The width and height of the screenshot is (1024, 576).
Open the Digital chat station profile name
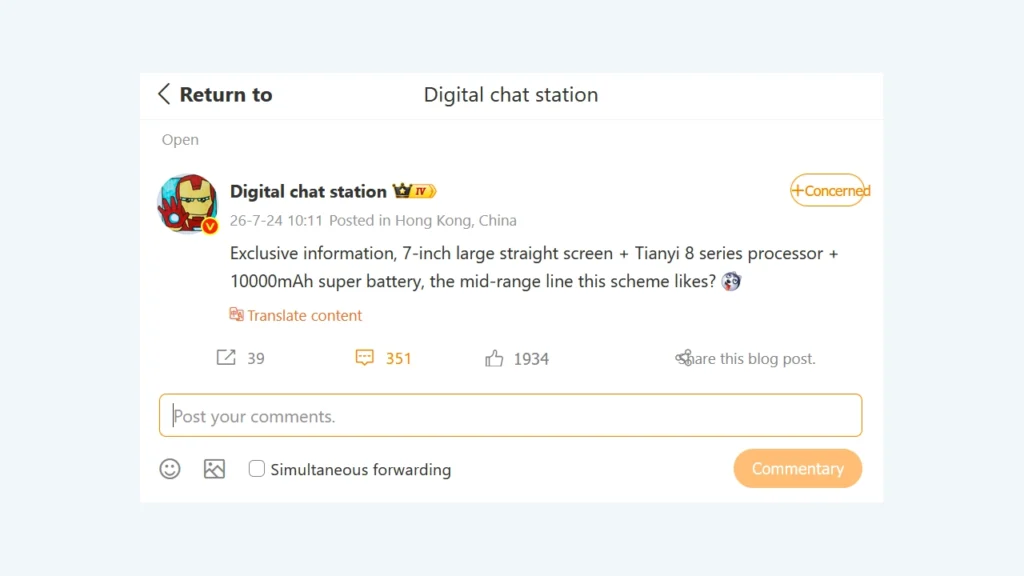coord(308,191)
